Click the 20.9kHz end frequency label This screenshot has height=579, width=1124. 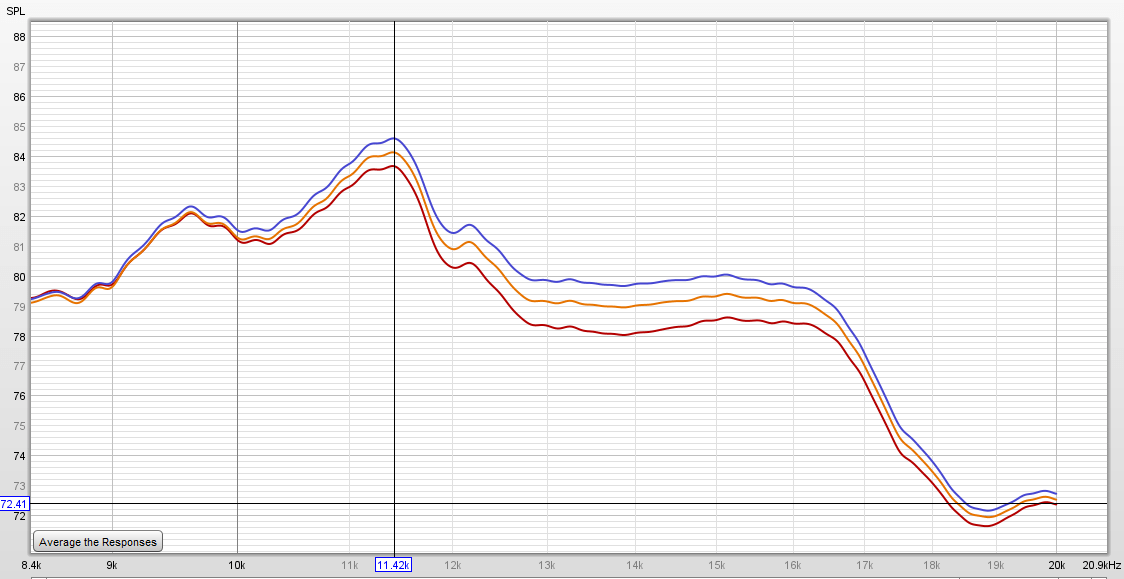click(x=1100, y=565)
